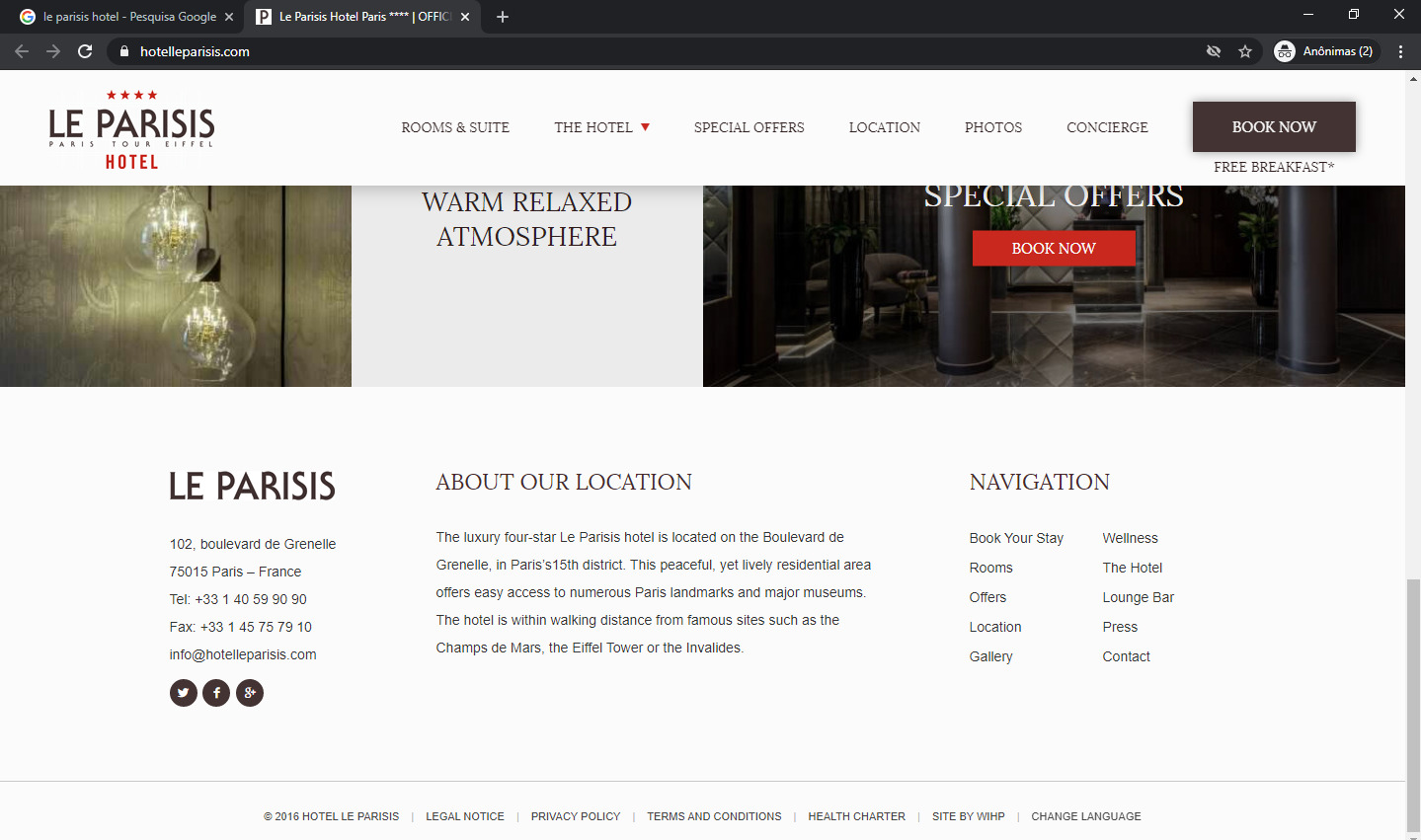Screen dimensions: 1421x840
Task: Open the Google Plus social icon
Action: tap(250, 693)
